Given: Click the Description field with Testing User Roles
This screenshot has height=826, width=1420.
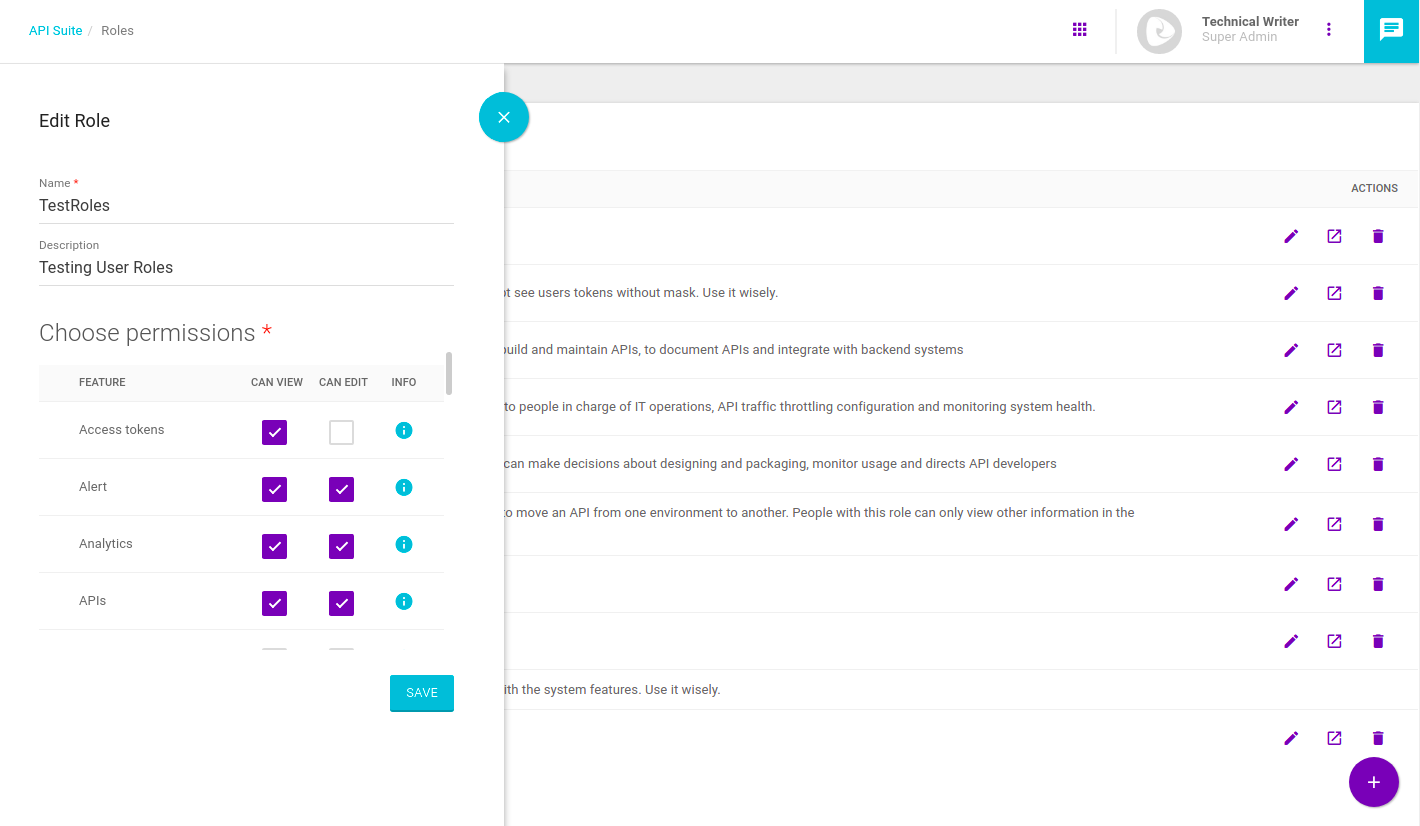Looking at the screenshot, I should tap(246, 268).
